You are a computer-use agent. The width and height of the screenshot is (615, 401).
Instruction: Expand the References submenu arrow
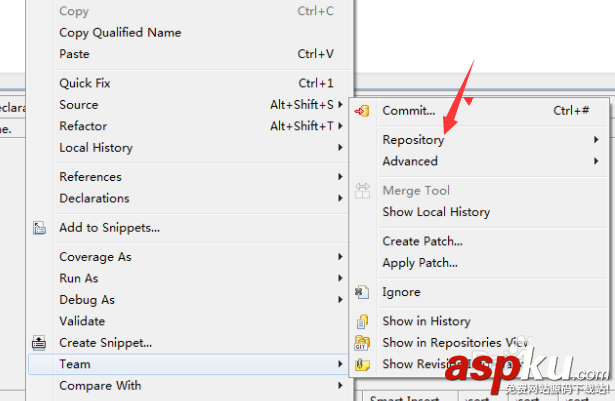click(x=340, y=177)
